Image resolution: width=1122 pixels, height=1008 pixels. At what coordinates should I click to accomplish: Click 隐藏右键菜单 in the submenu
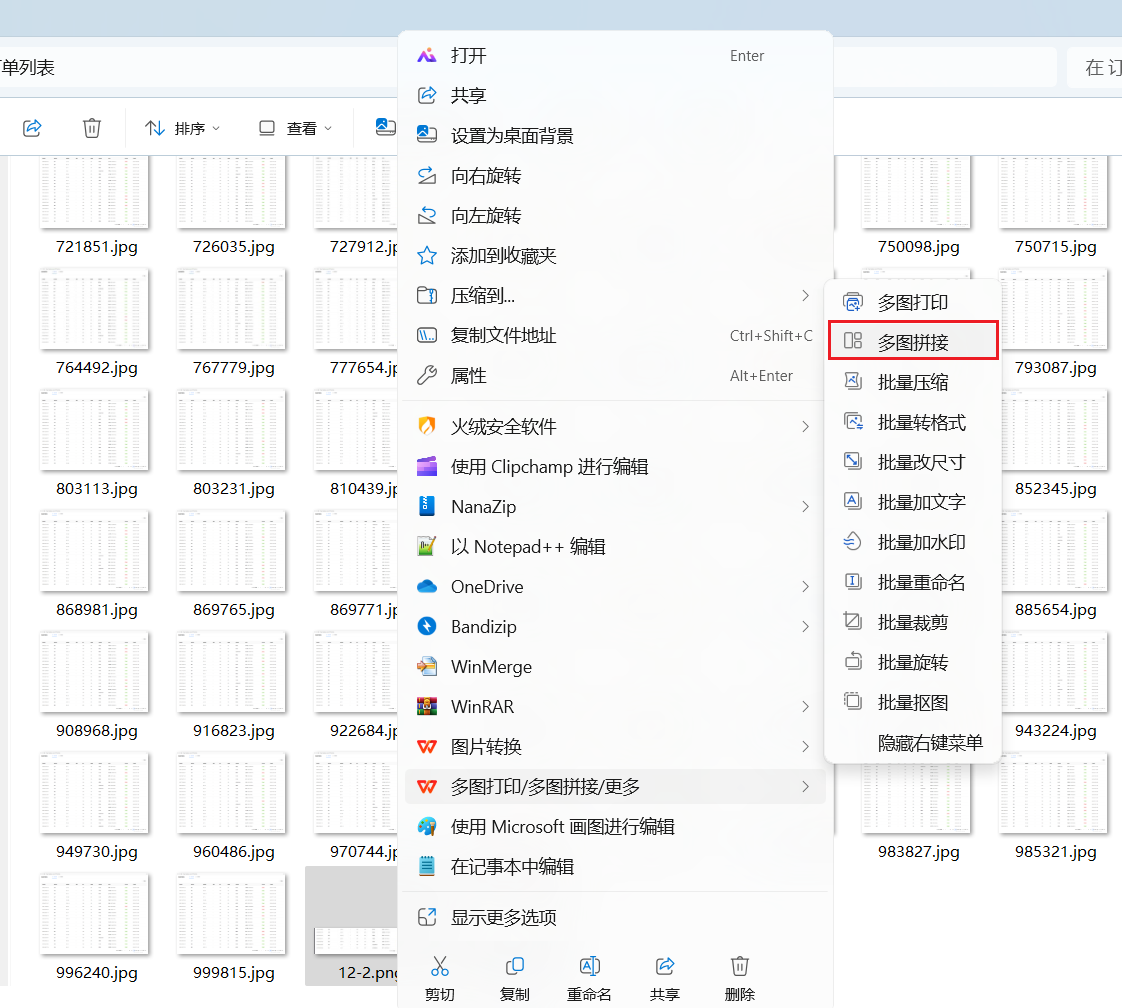[929, 743]
